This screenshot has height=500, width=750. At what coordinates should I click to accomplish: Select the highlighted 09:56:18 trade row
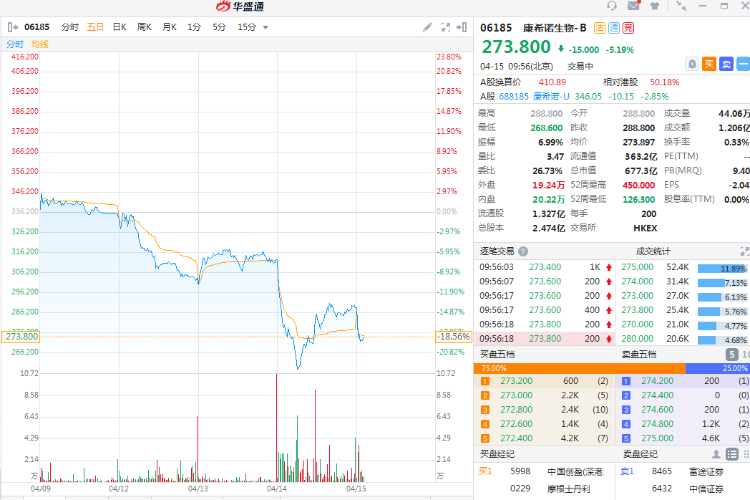coord(546,339)
